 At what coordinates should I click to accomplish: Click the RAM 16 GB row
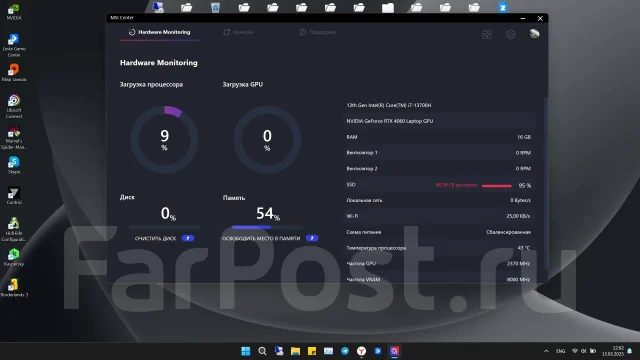[x=439, y=137]
